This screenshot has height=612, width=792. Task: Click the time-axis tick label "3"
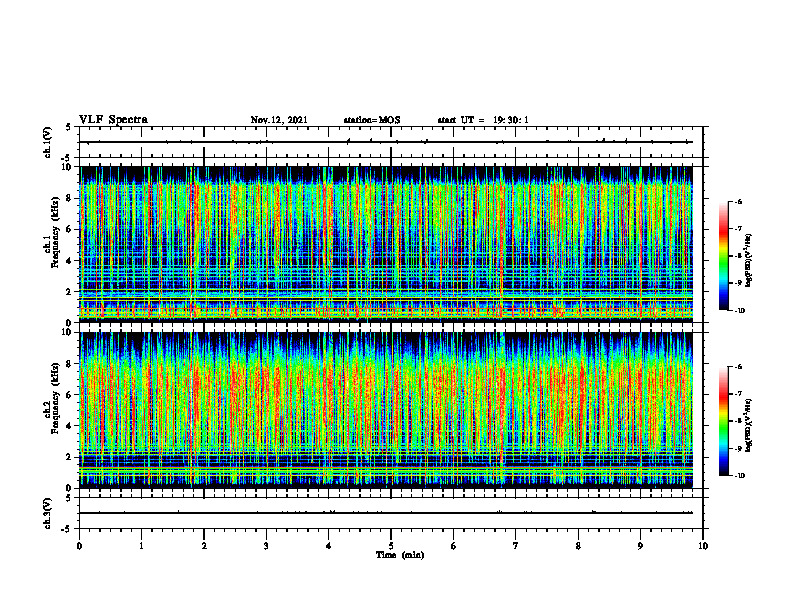pyautogui.click(x=266, y=546)
